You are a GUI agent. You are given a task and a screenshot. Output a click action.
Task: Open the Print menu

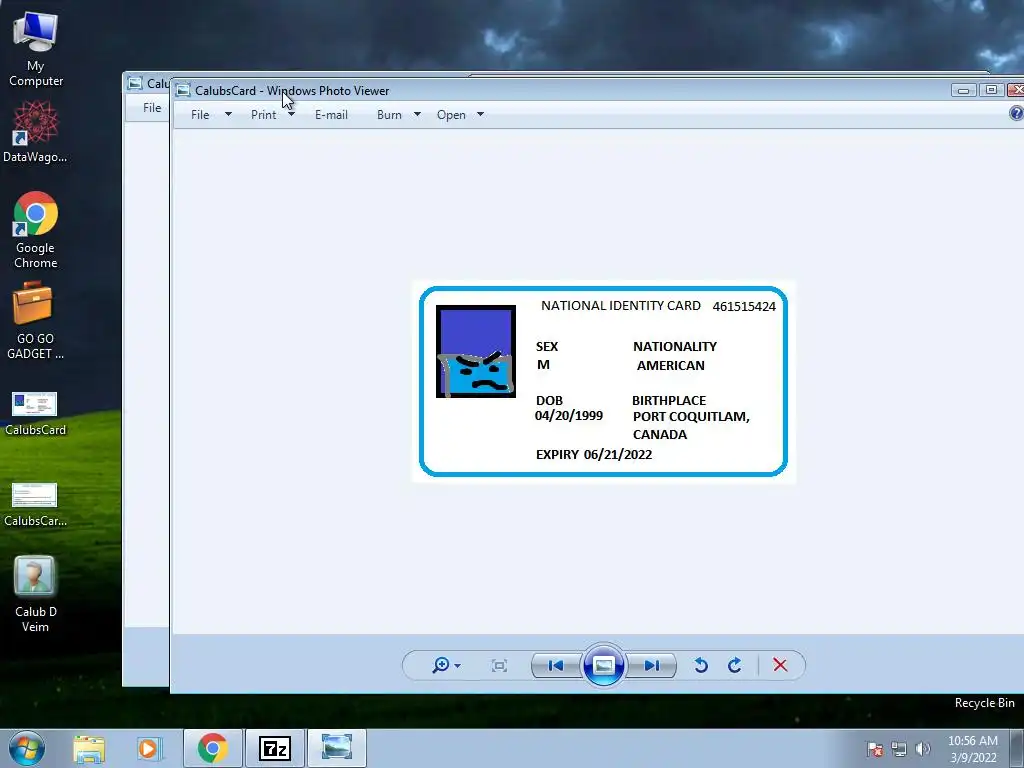tap(263, 115)
